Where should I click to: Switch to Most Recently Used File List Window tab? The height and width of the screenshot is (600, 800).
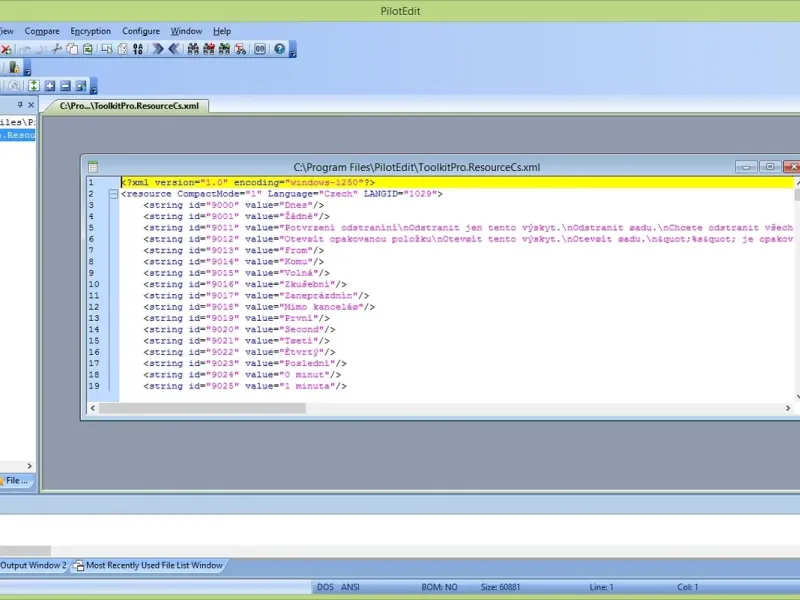(x=153, y=566)
